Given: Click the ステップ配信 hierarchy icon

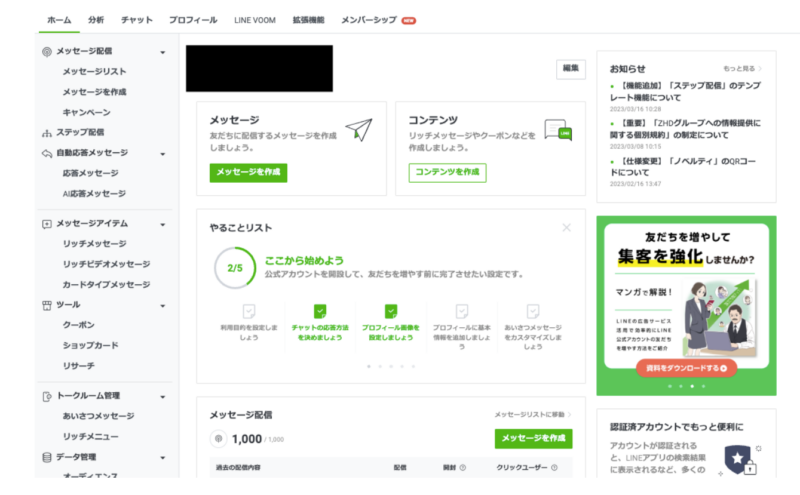Looking at the screenshot, I should click(x=47, y=133).
